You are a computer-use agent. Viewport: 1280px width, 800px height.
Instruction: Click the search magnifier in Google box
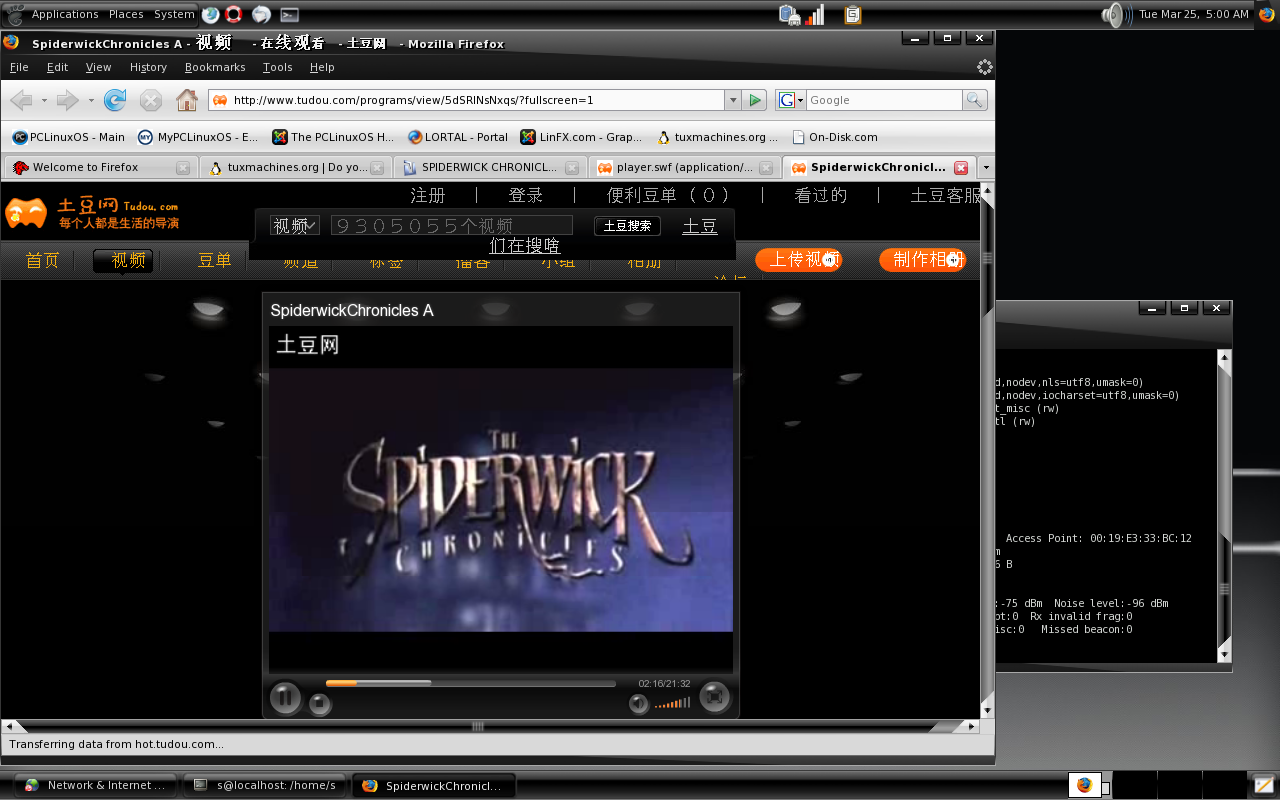pyautogui.click(x=975, y=100)
